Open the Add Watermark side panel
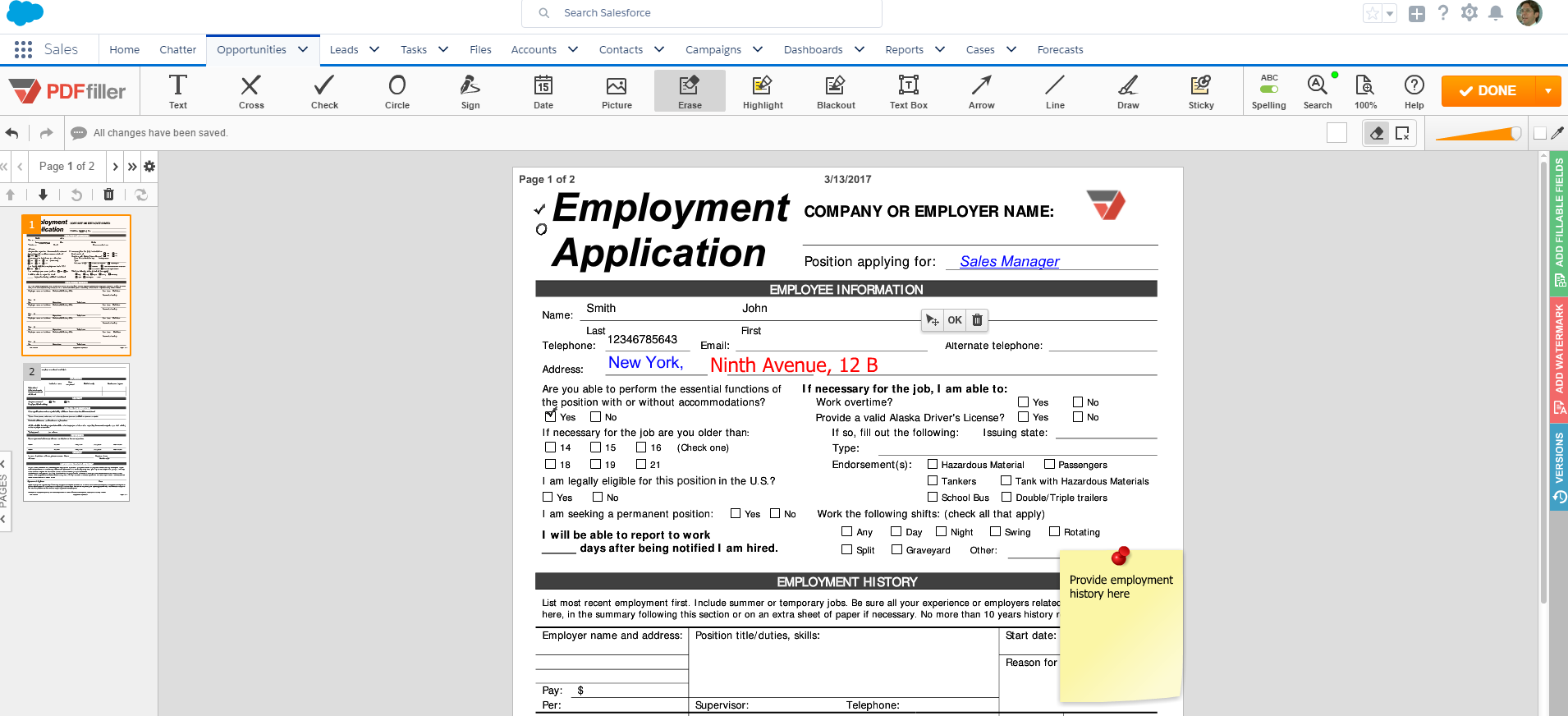 click(x=1559, y=359)
